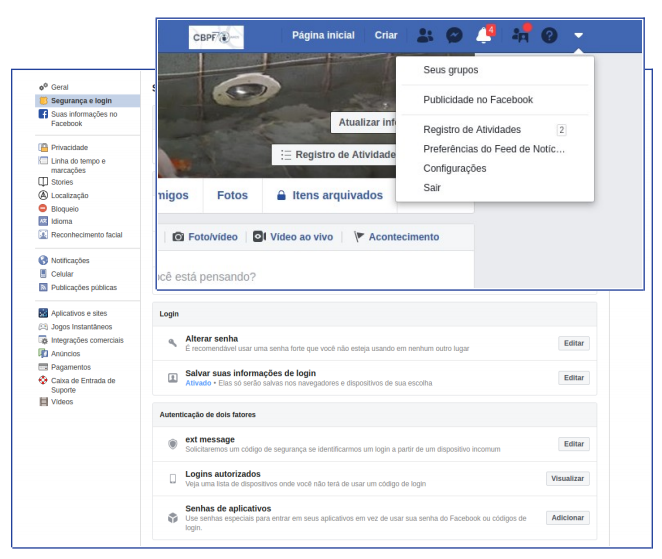
Task: Click Adicionar for Senhas de aplicativos
Action: coord(567,518)
